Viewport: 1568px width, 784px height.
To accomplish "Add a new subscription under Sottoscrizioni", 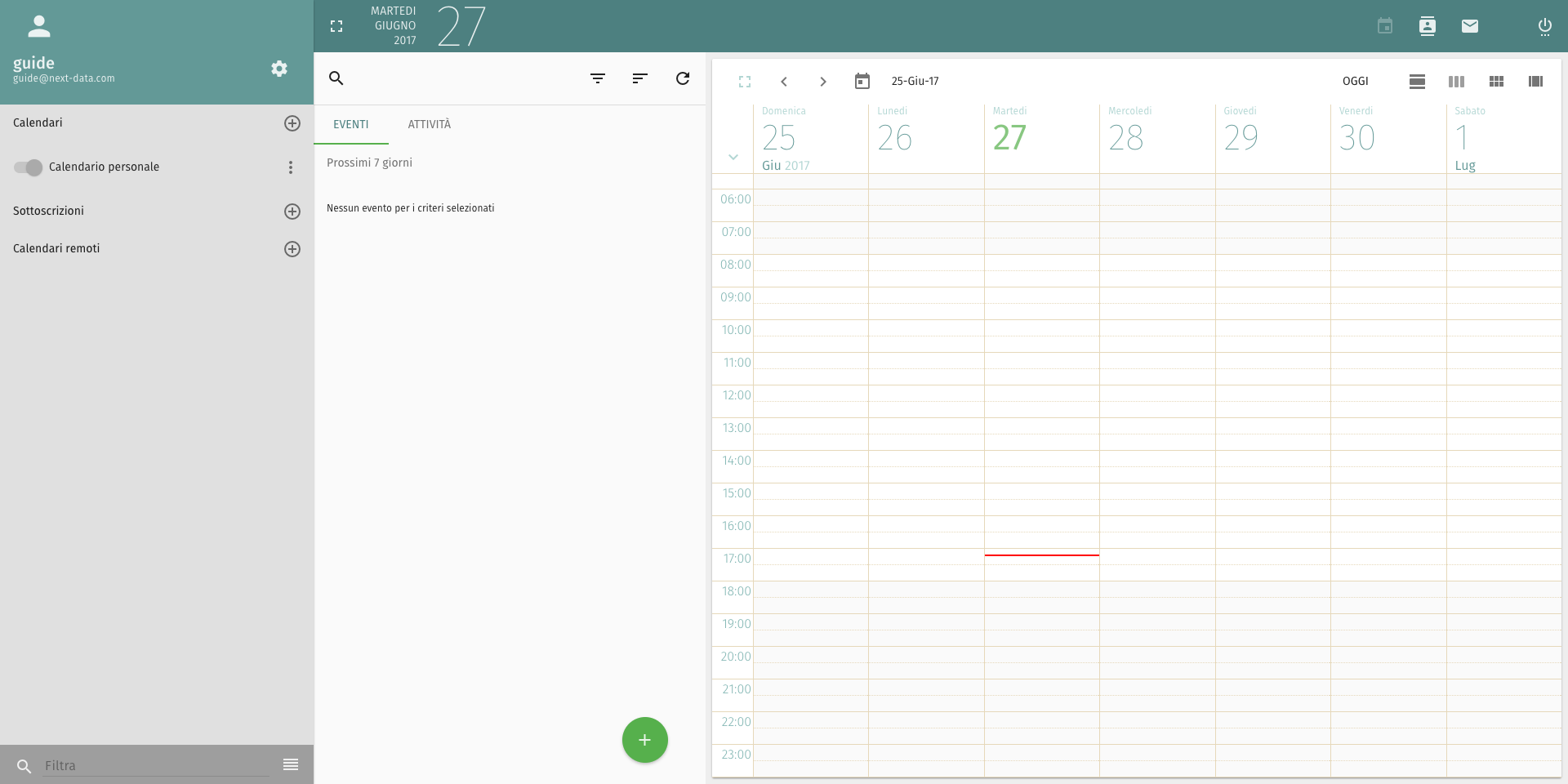I will coord(292,212).
